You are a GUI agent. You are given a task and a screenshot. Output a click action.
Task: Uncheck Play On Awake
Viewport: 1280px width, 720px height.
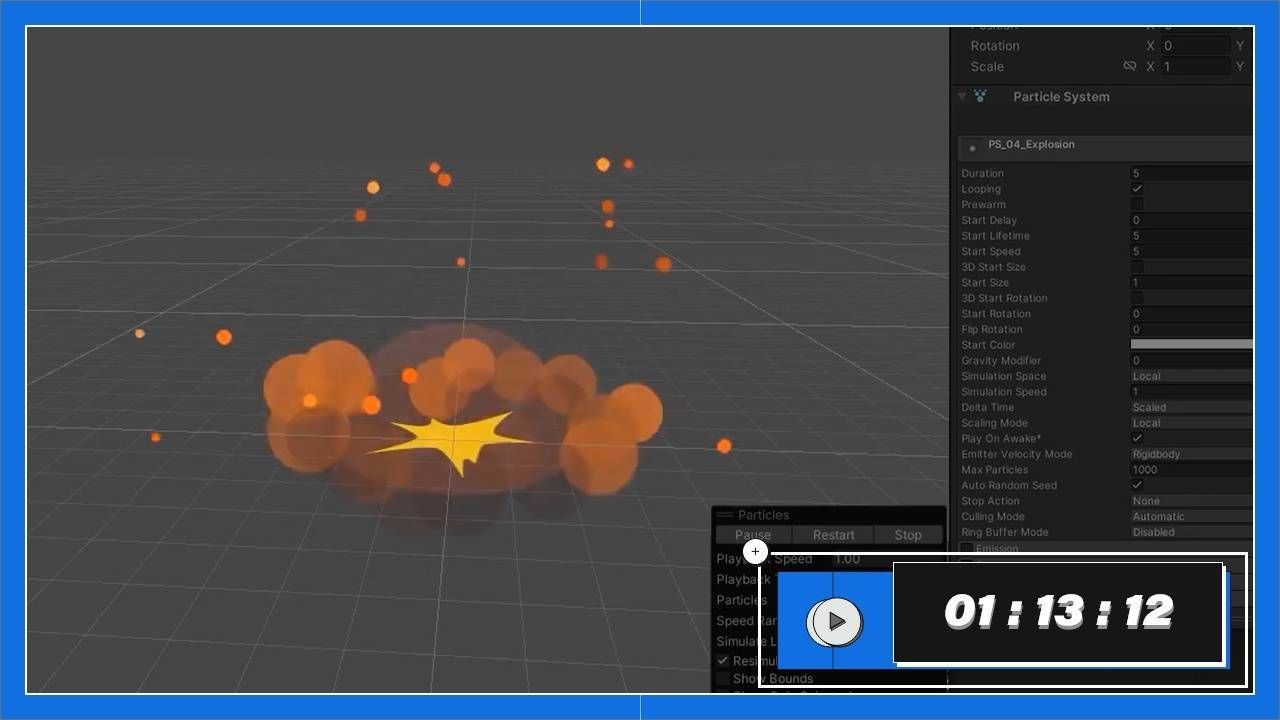pos(1137,438)
